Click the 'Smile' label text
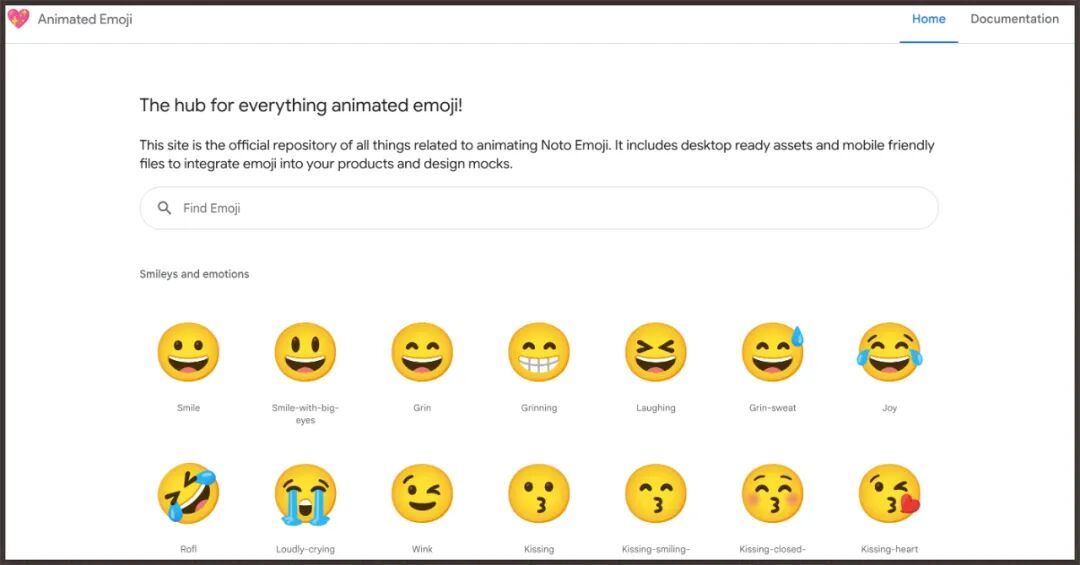 tap(188, 408)
